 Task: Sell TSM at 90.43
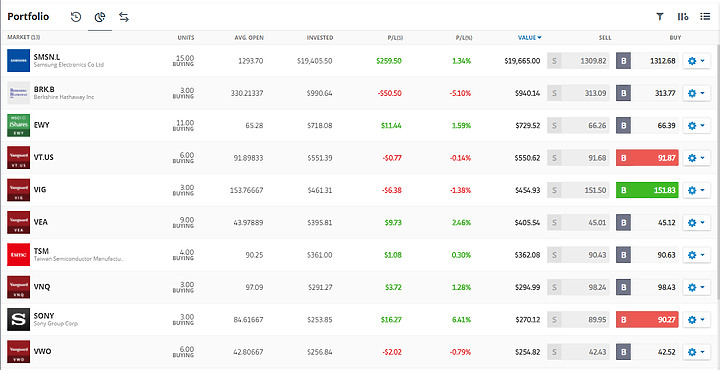coord(578,255)
